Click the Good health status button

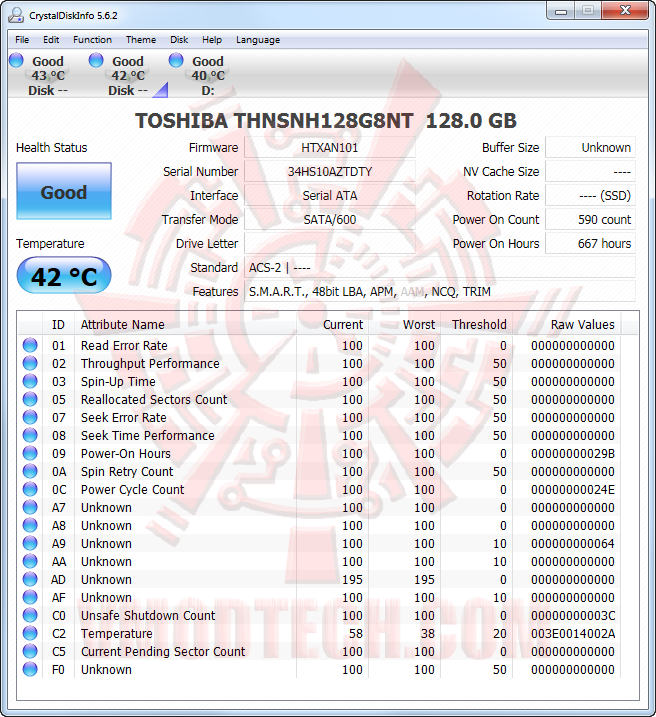pyautogui.click(x=64, y=191)
